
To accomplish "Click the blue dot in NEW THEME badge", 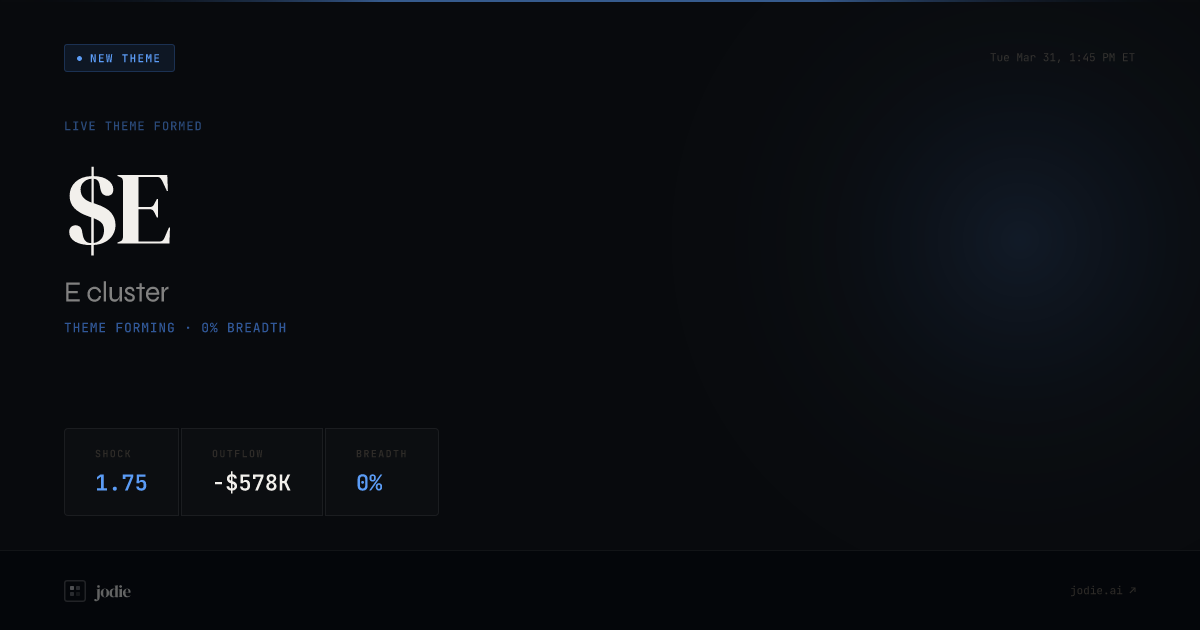I will pos(80,58).
